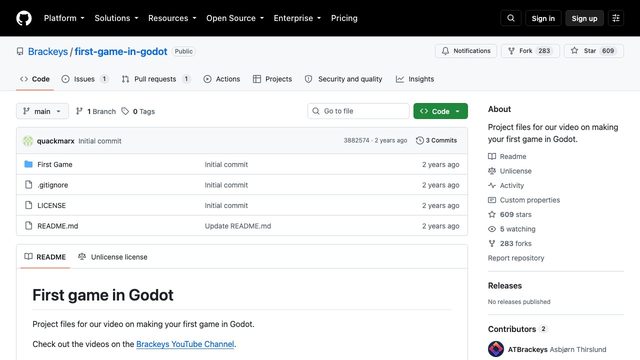
Task: Click ATBrackeys contributor avatar
Action: [x=496, y=349]
